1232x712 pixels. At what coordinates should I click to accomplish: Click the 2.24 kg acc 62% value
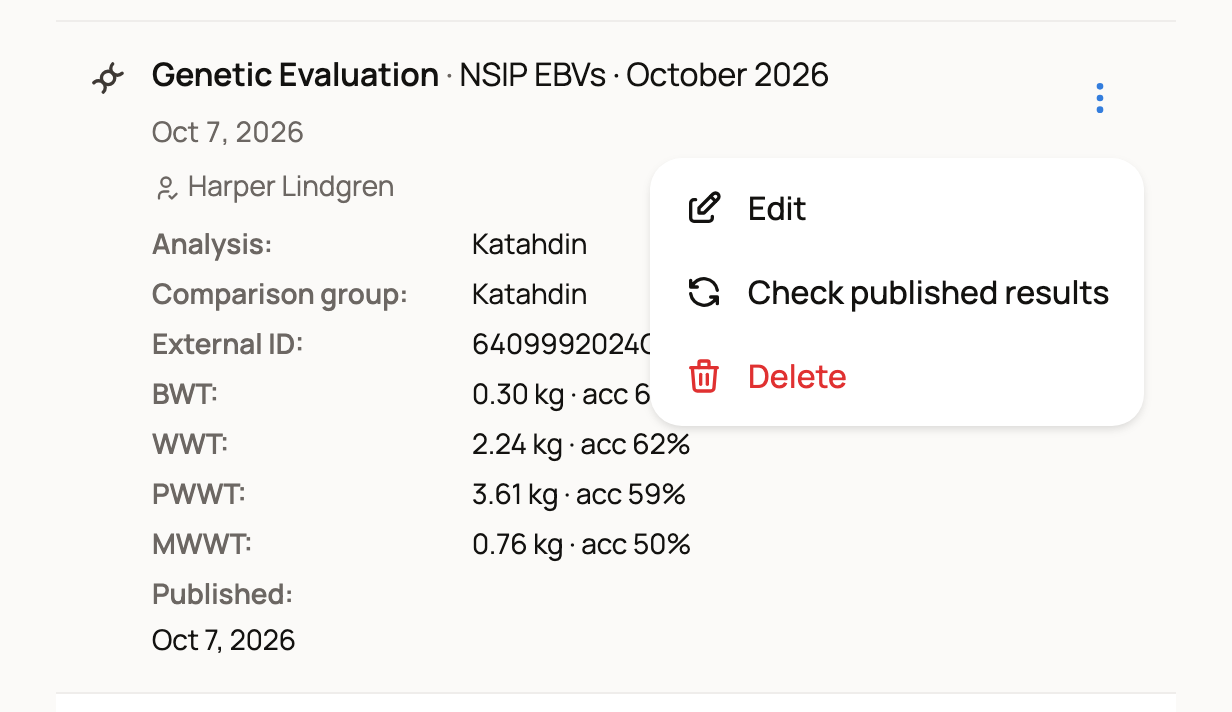point(581,444)
